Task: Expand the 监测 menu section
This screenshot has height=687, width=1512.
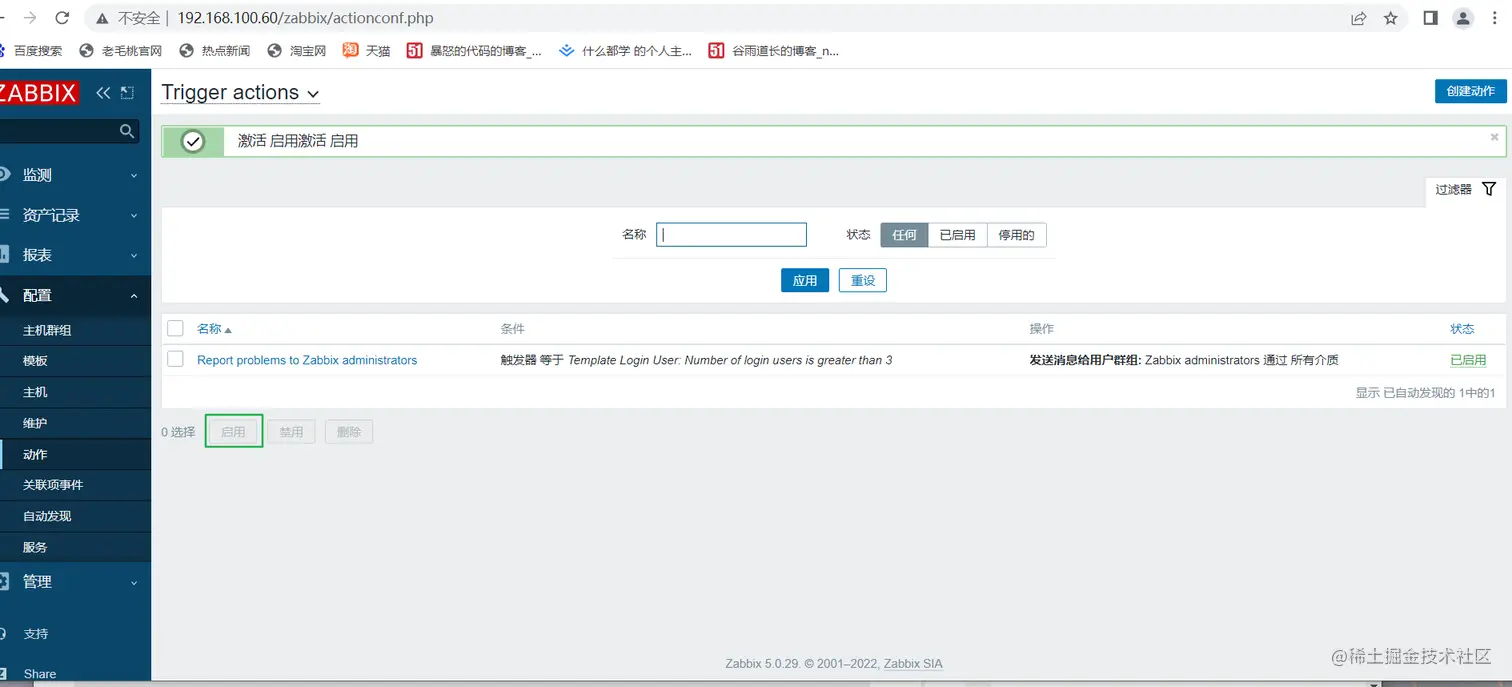Action: click(x=75, y=175)
